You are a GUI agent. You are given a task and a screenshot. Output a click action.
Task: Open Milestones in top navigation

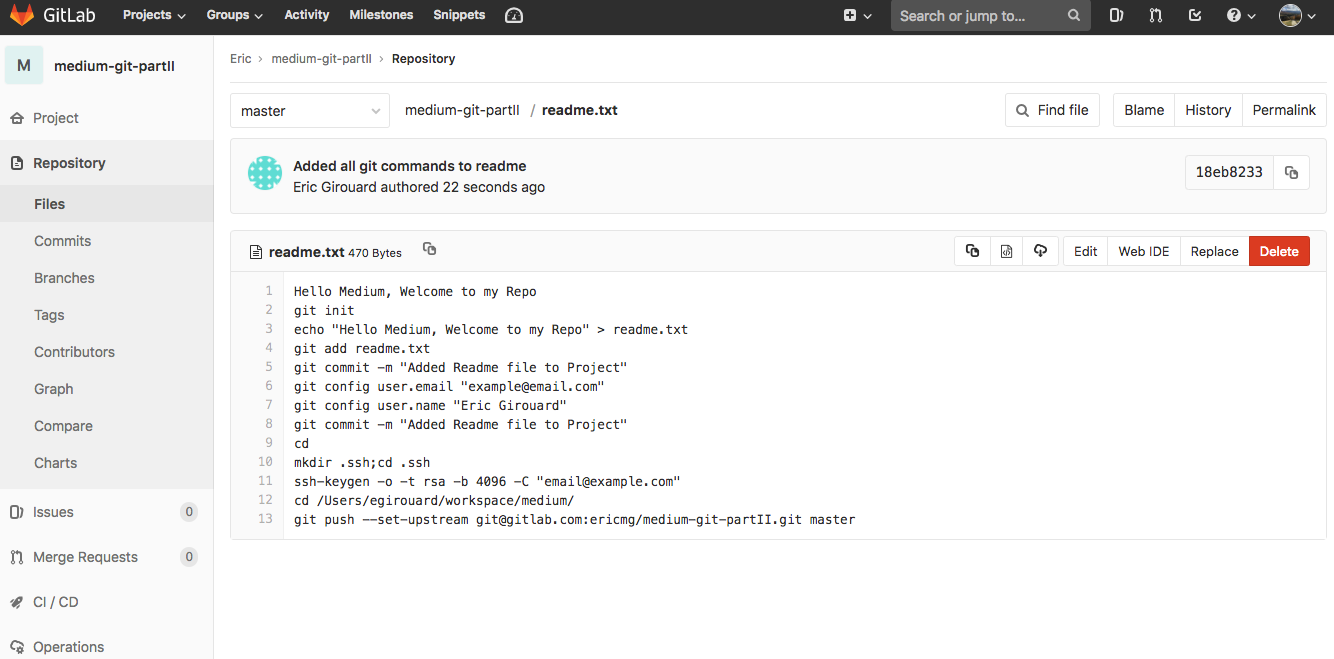381,15
